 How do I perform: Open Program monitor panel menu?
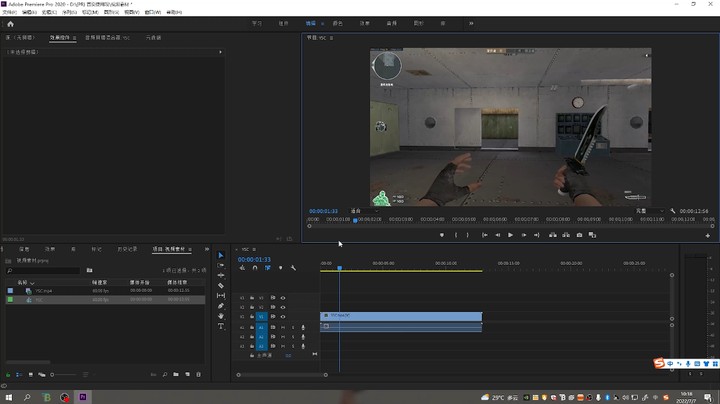coord(332,38)
